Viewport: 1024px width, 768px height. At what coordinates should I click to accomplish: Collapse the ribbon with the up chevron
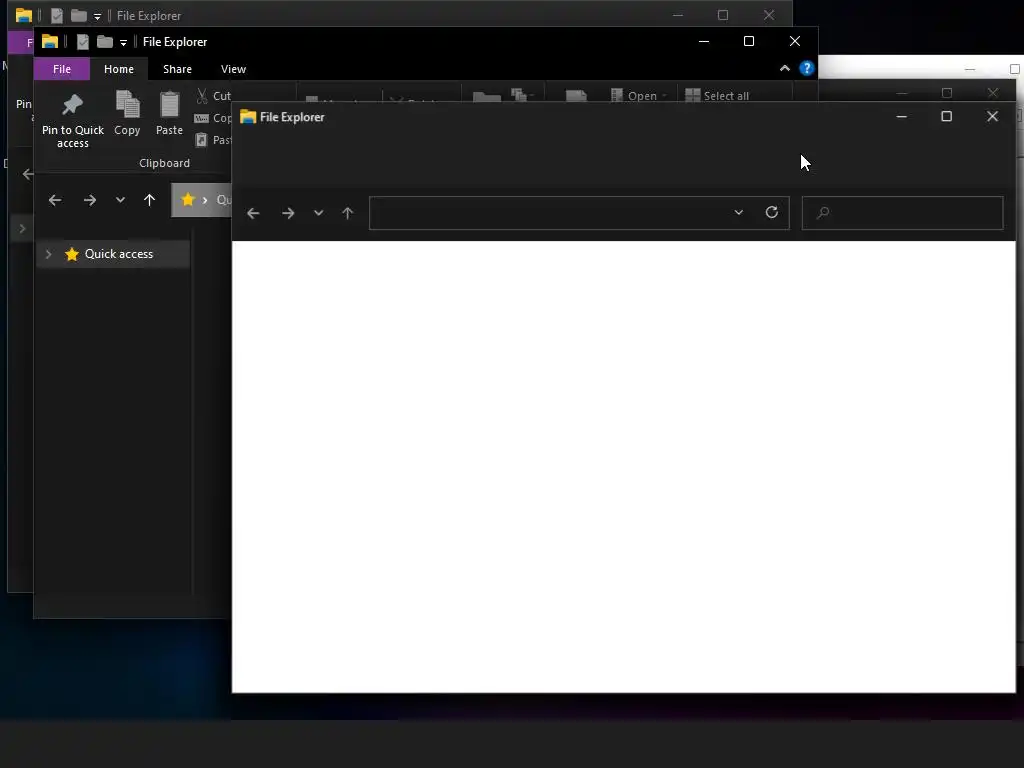tap(785, 68)
